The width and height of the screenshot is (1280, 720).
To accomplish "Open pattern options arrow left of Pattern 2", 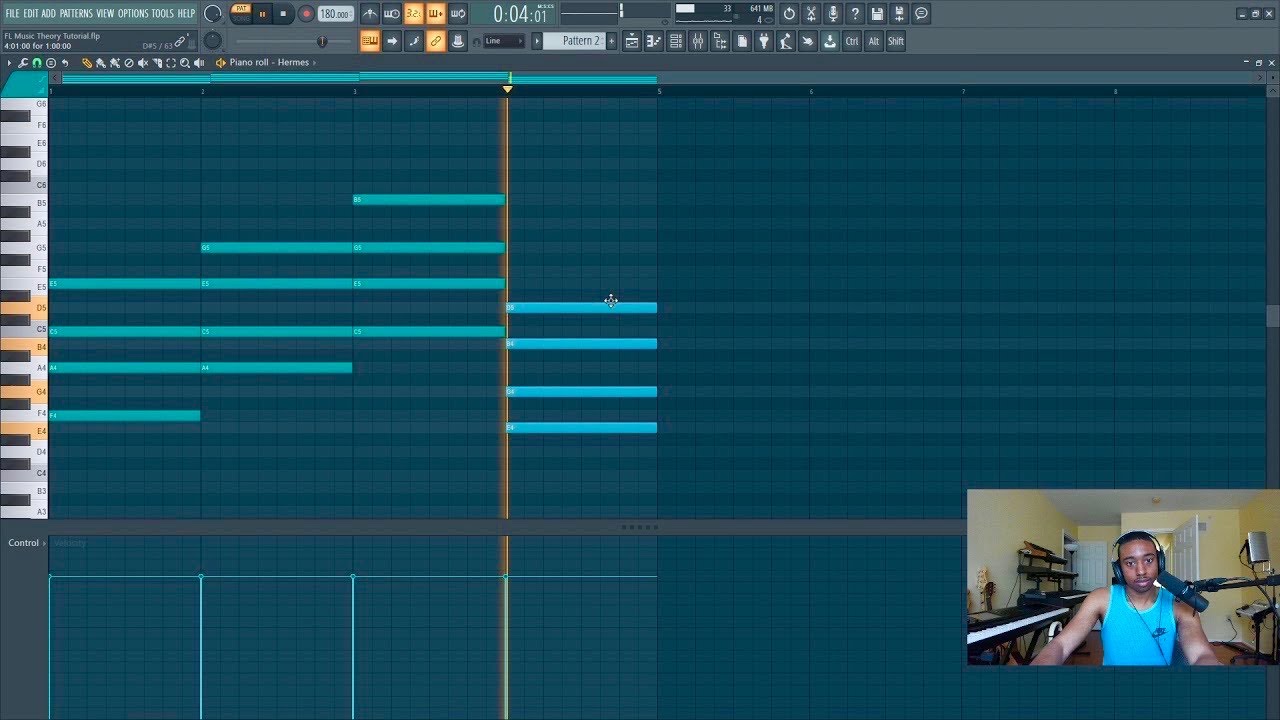I will pos(537,41).
